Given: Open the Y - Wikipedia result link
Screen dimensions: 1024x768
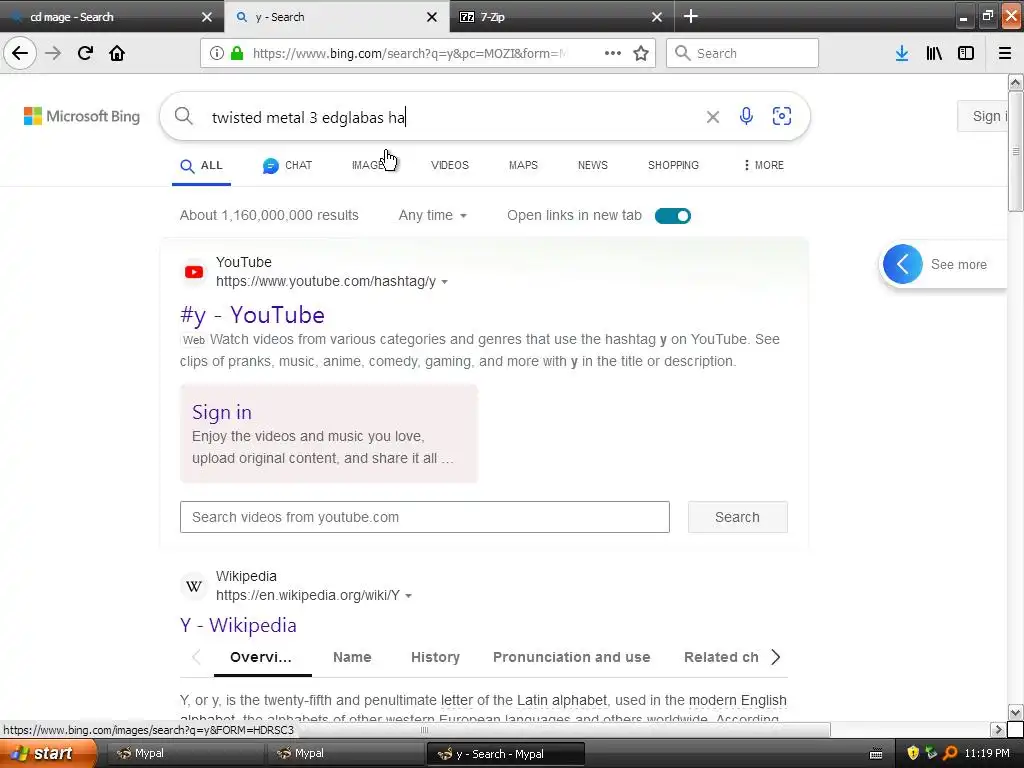Looking at the screenshot, I should [238, 625].
